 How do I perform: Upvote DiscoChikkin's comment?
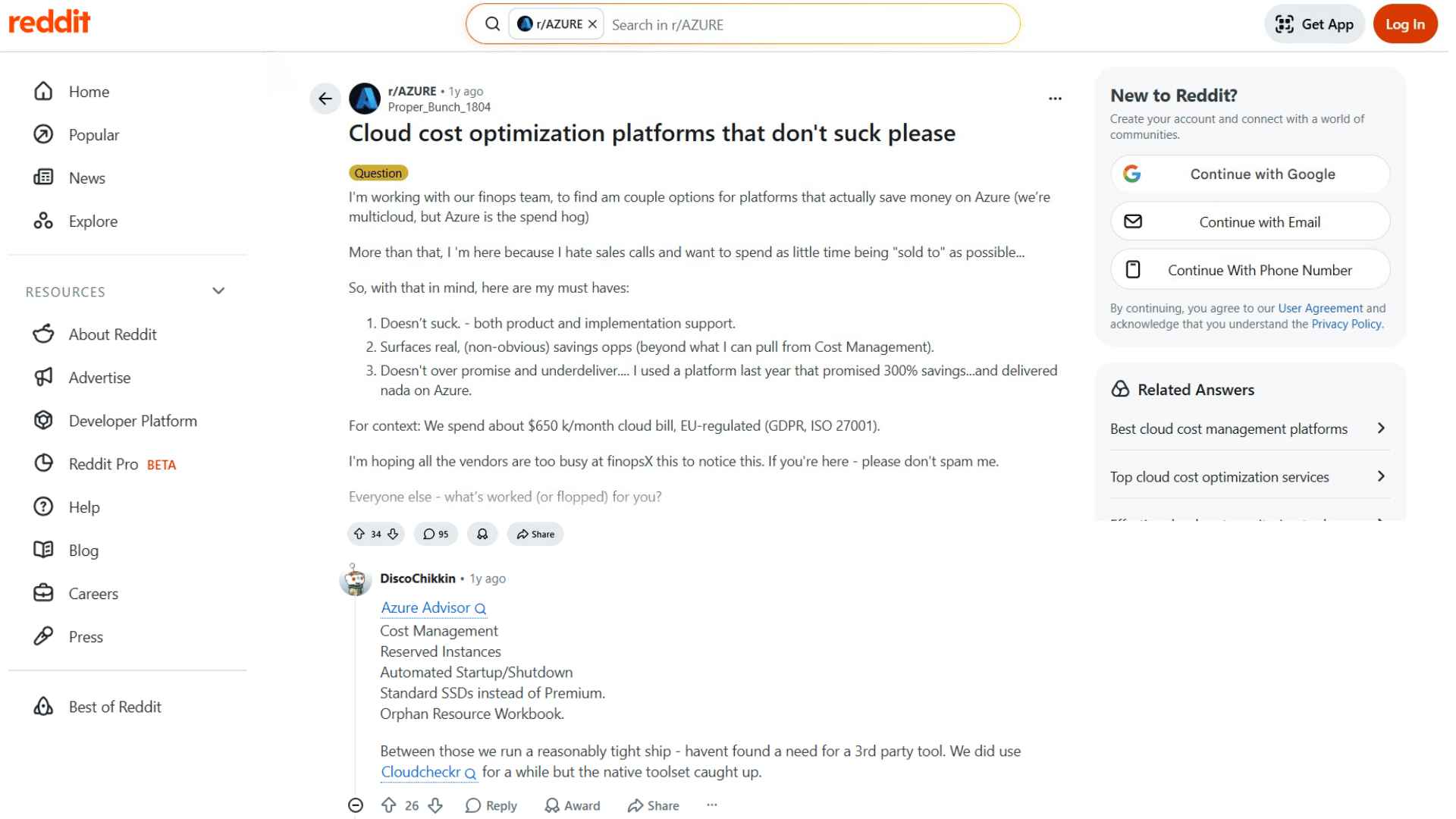tap(389, 805)
